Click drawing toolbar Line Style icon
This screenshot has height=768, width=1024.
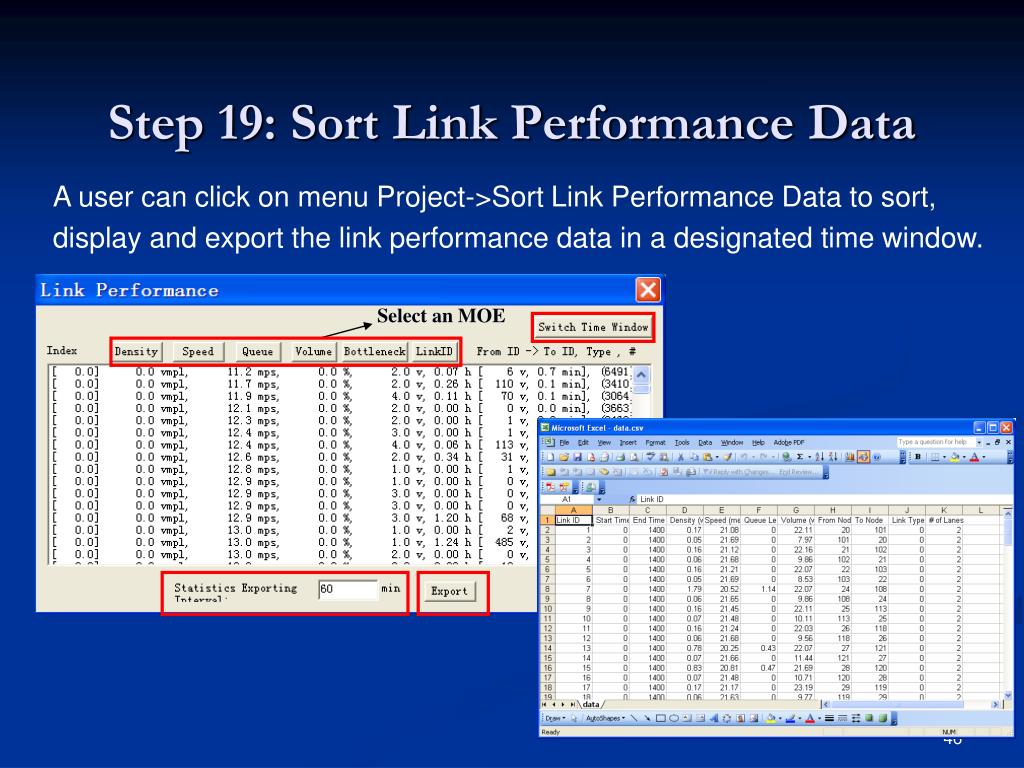(829, 718)
